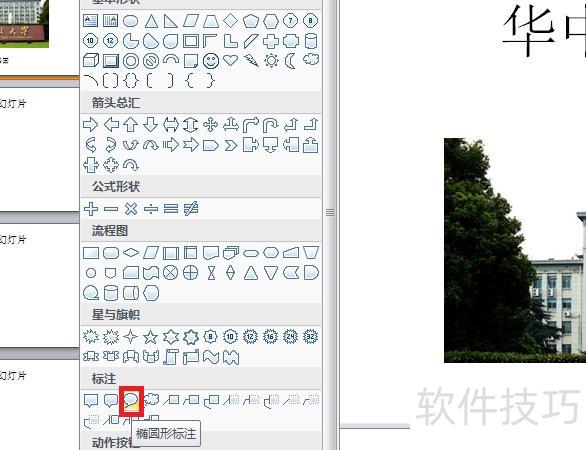Insert the down arrow shape
Viewport: 586px width, 450px height.
tap(151, 124)
